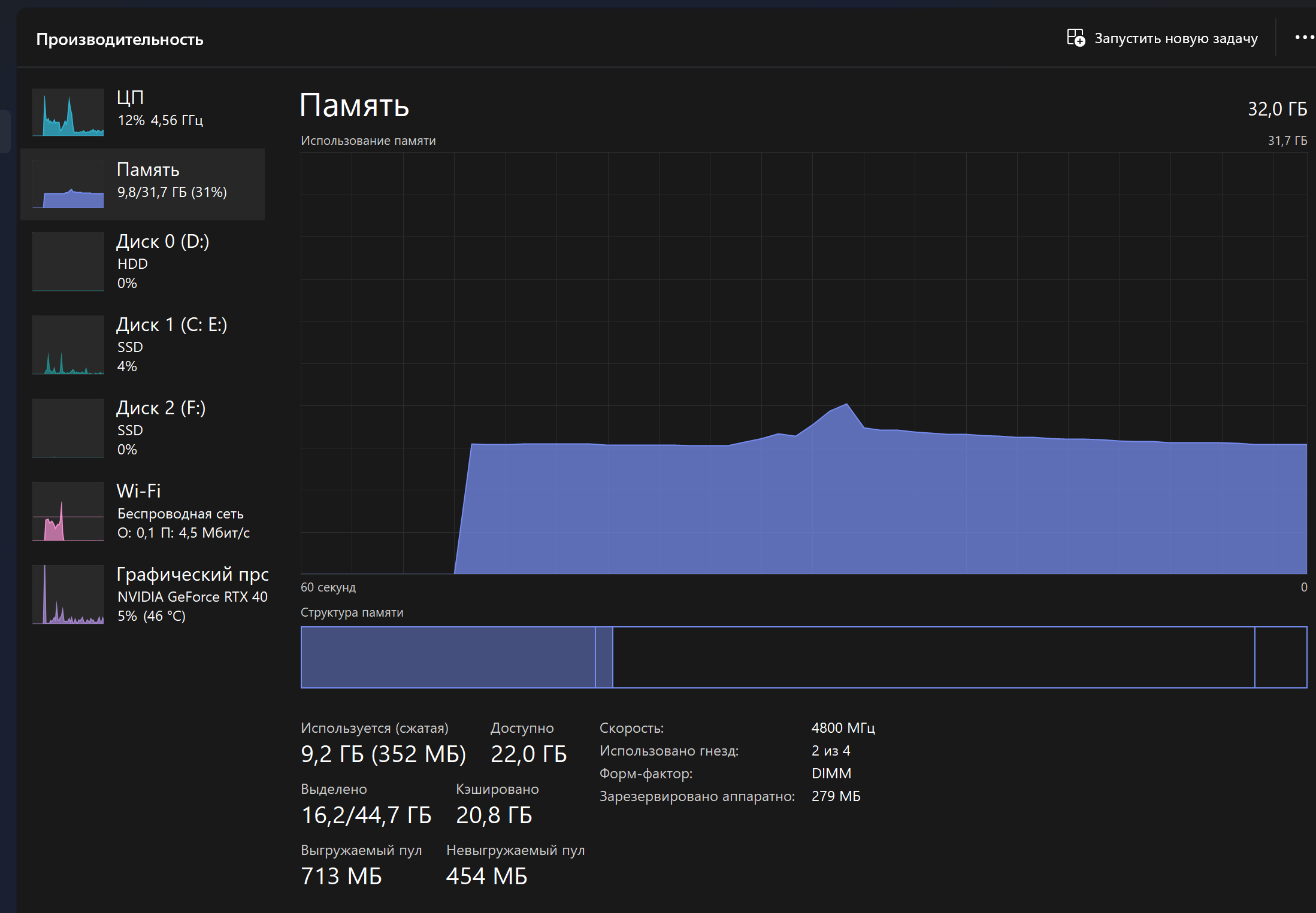Click the 'Скорость:' label
This screenshot has height=913, width=1316.
[x=631, y=728]
